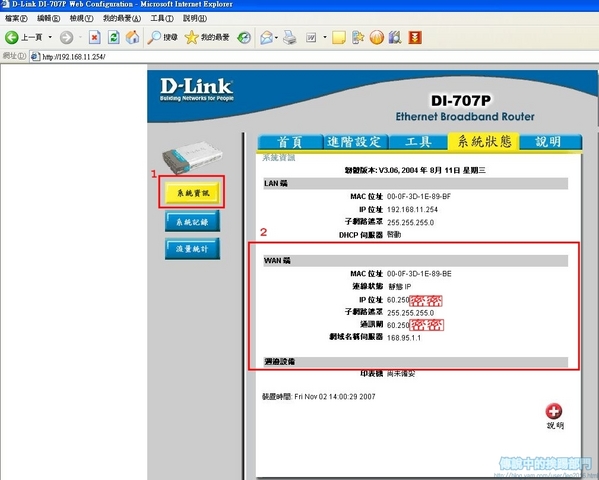The height and width of the screenshot is (480, 599).
Task: Open the 編輯 (Edit) menu
Action: [x=49, y=18]
